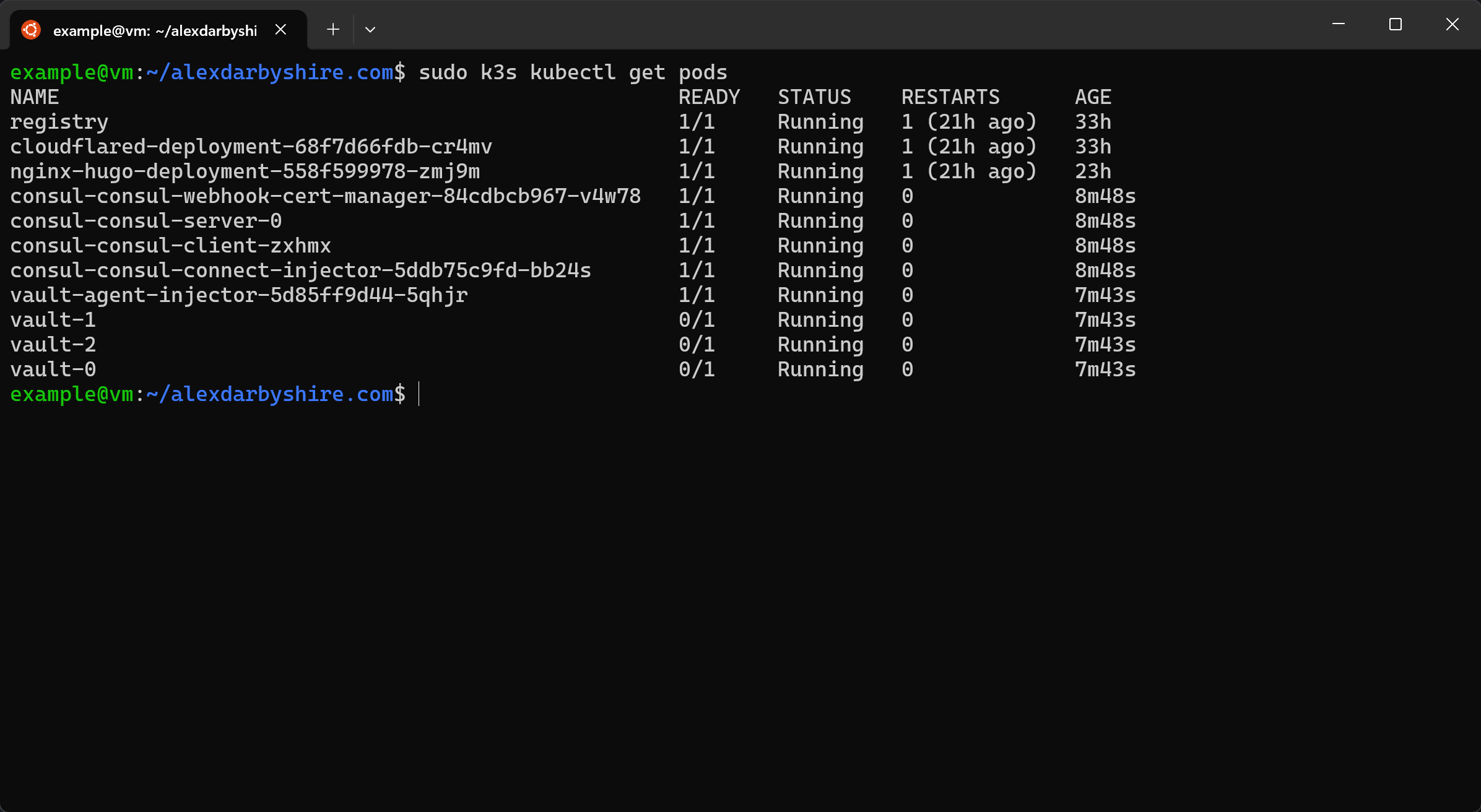Image resolution: width=1481 pixels, height=812 pixels.
Task: Click the 7m43s age of vault-agent-injector
Action: (x=1106, y=295)
